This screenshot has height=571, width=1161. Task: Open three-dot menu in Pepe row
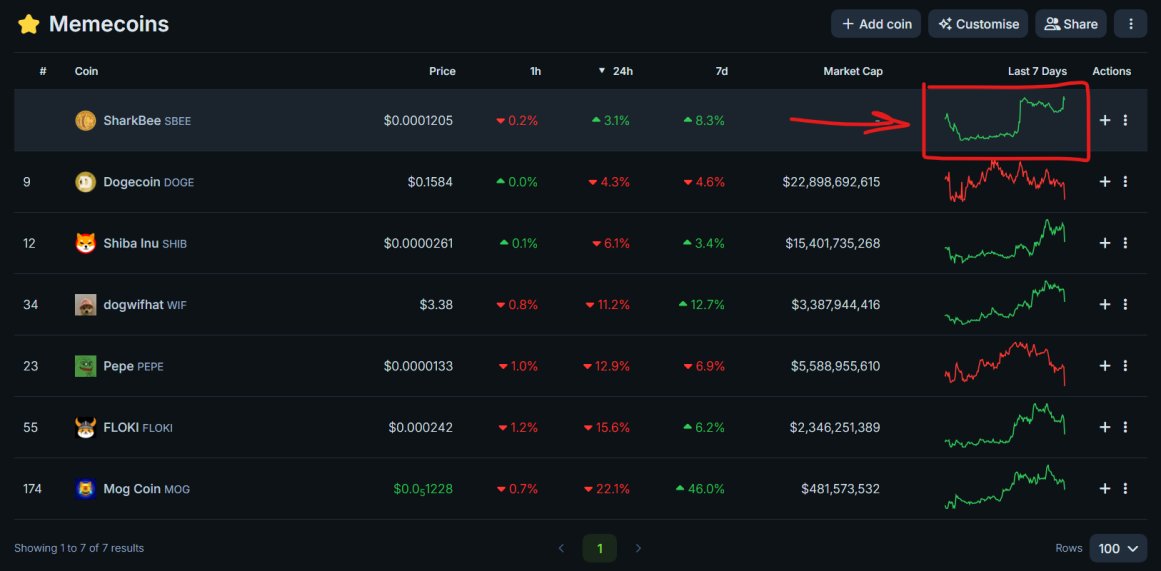point(1125,366)
